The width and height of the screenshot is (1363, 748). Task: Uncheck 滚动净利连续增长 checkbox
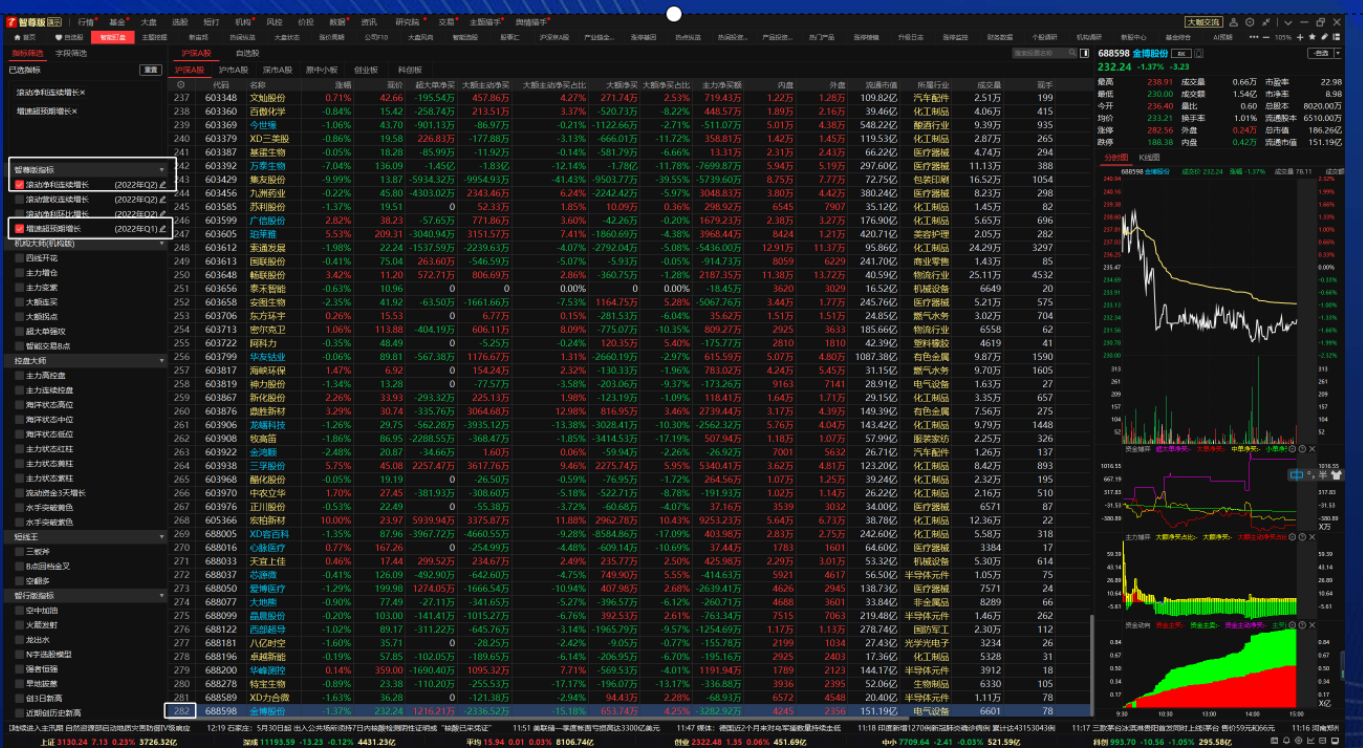point(20,185)
